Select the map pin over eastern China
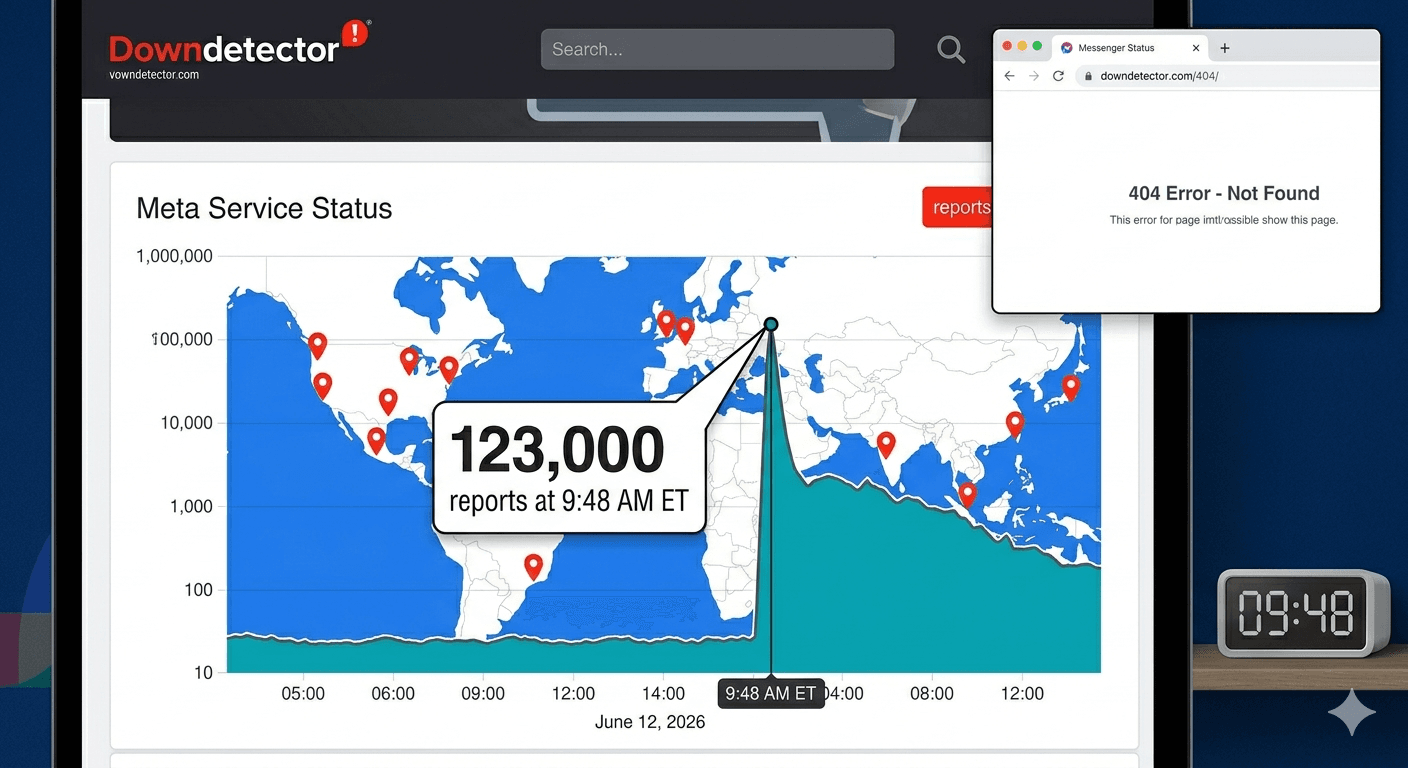 click(x=1015, y=425)
